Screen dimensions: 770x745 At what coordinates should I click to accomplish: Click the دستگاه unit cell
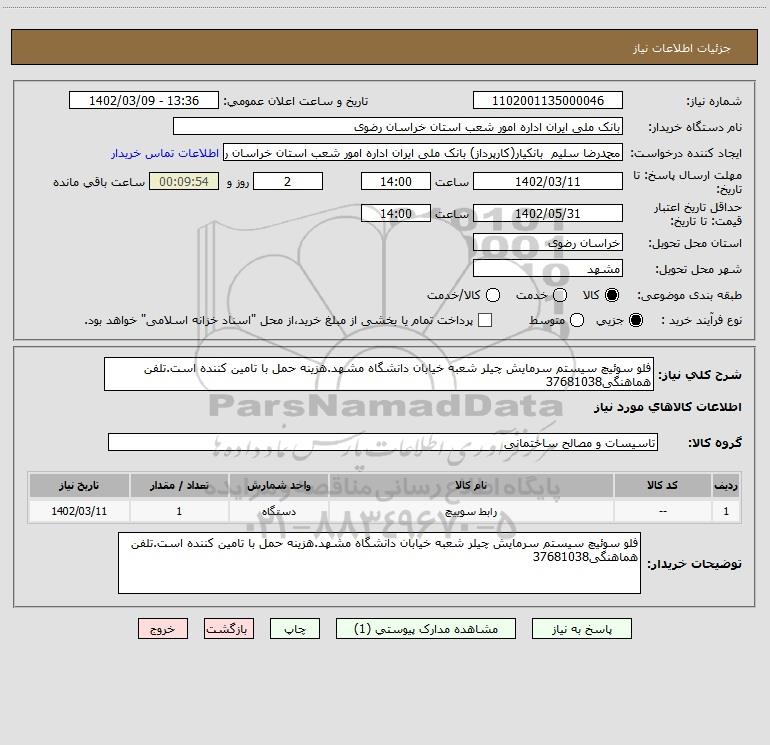pyautogui.click(x=278, y=511)
